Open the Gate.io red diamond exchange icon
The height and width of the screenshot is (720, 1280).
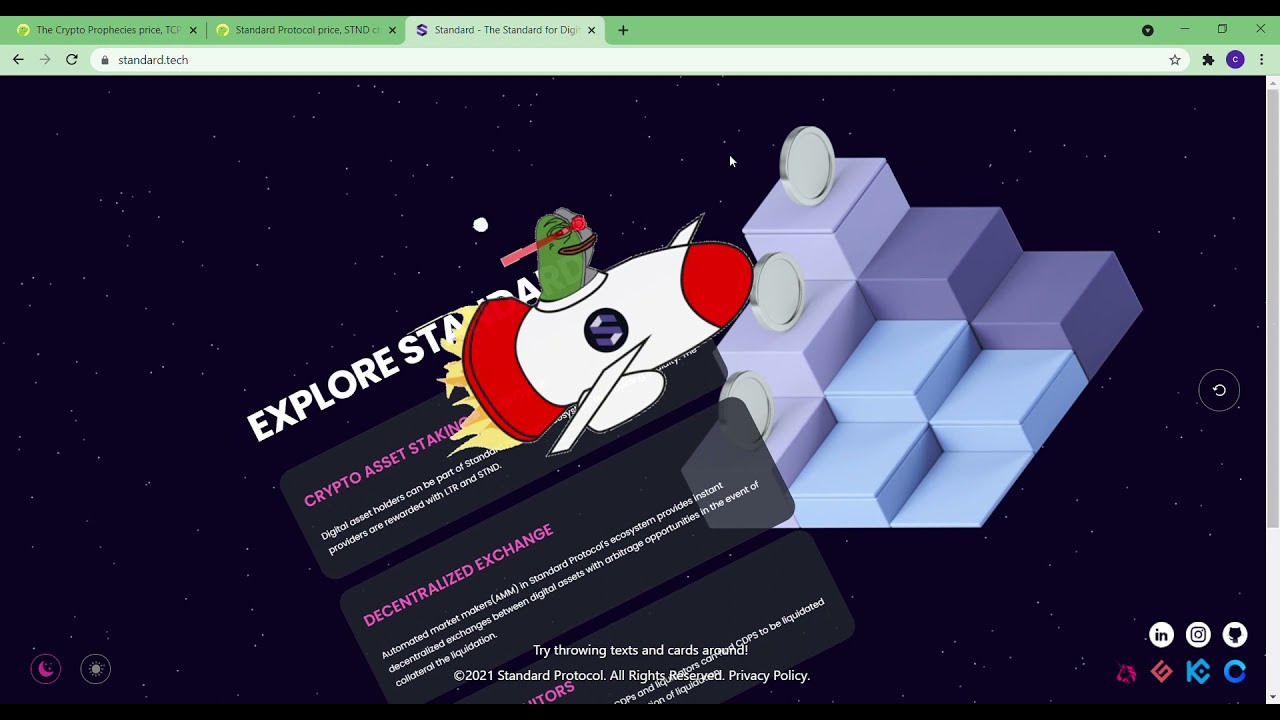(1162, 672)
